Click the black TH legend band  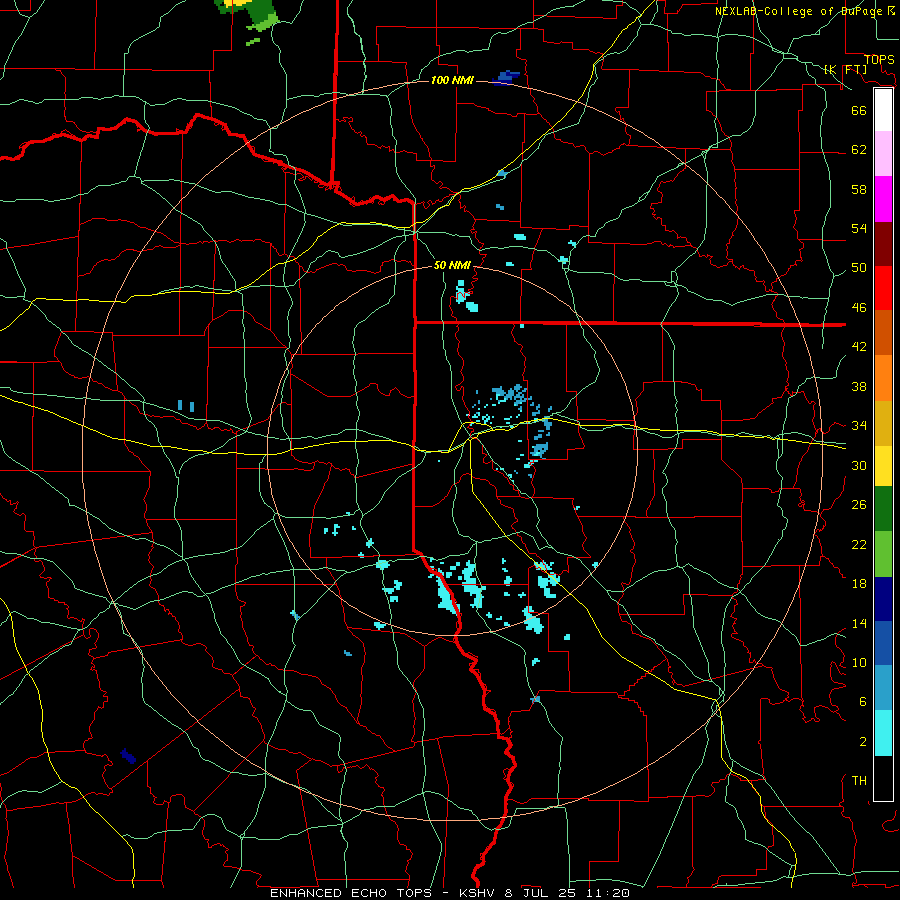(883, 778)
